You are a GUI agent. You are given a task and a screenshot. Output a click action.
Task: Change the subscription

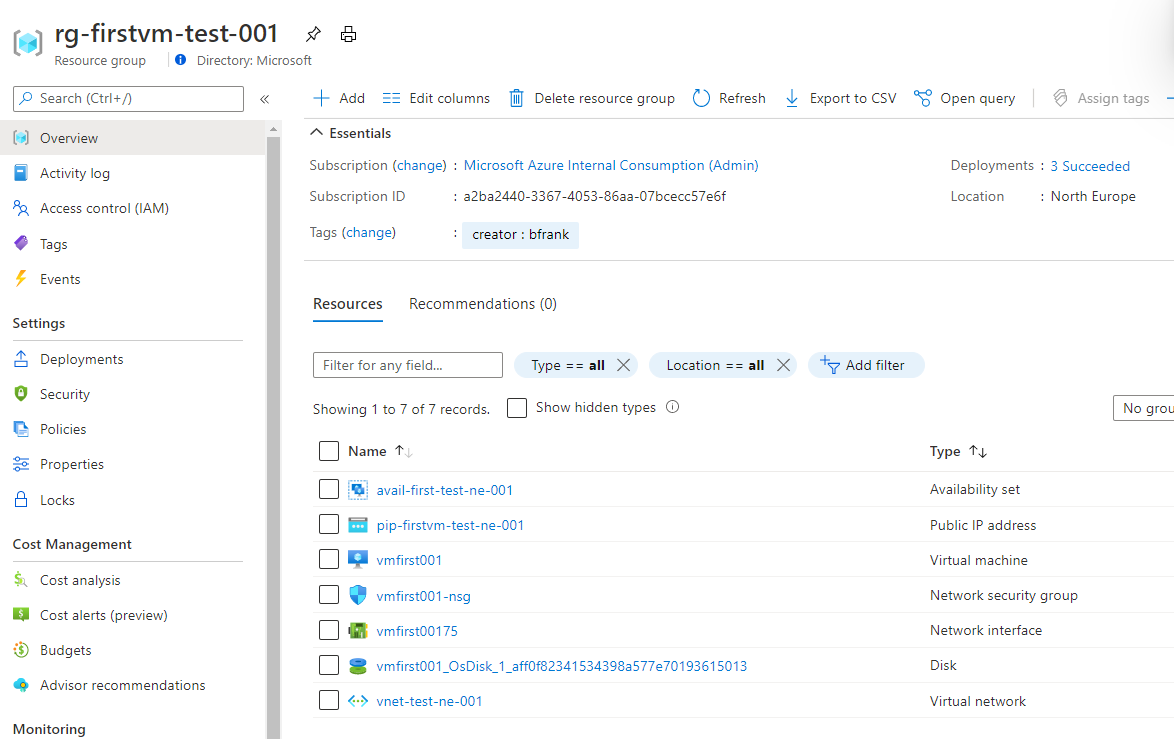click(x=419, y=165)
